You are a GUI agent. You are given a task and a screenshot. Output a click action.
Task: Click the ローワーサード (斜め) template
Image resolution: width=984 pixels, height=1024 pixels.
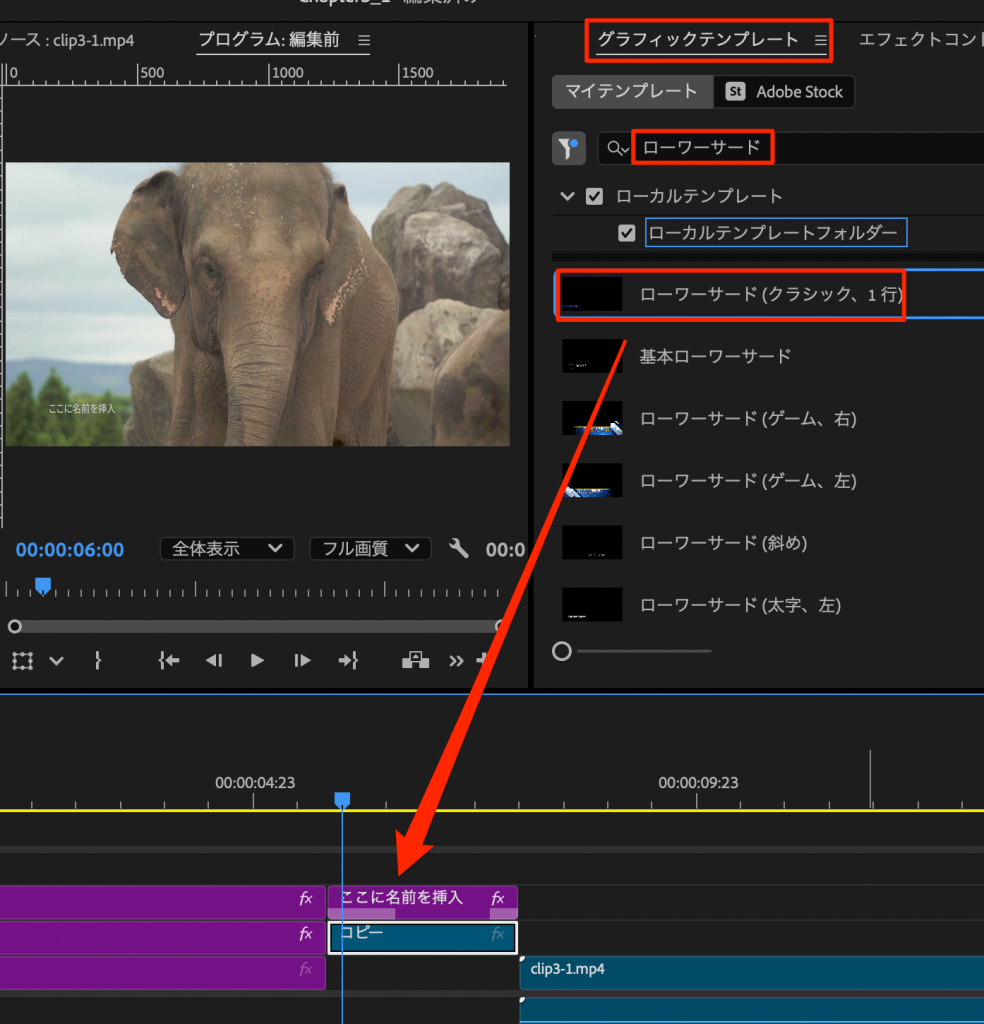tap(723, 543)
